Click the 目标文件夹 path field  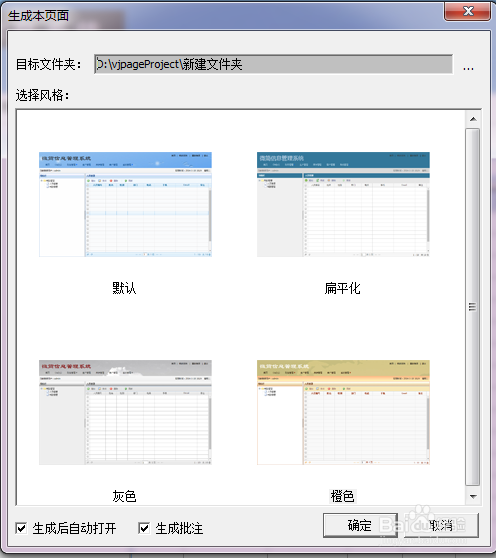click(x=274, y=64)
